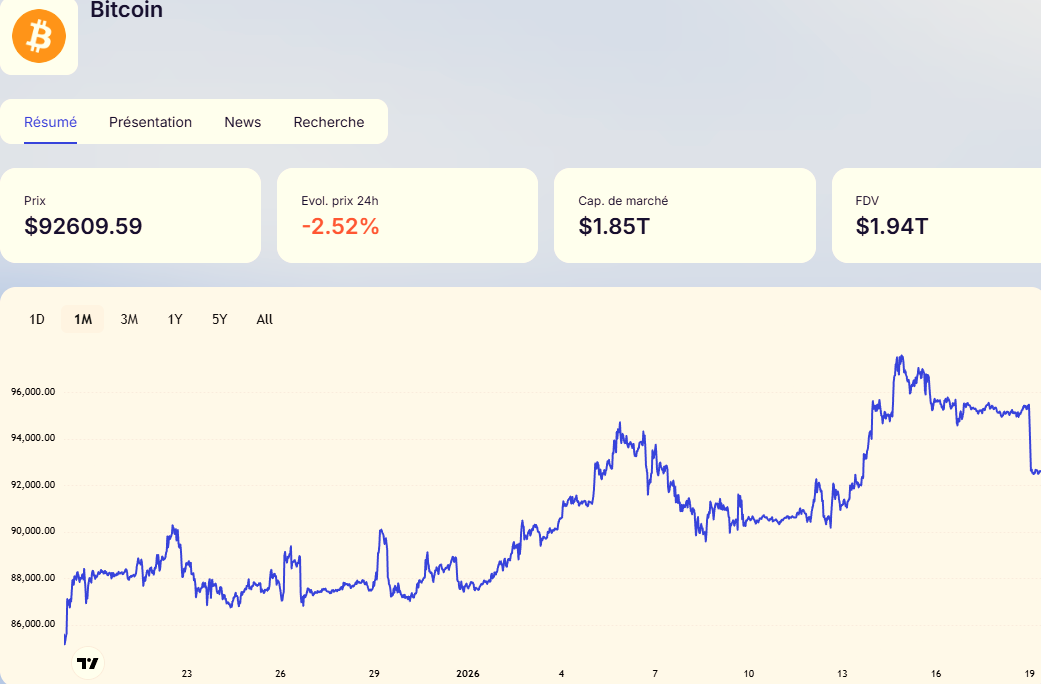Open the TradingView logo on the chart

tap(88, 663)
